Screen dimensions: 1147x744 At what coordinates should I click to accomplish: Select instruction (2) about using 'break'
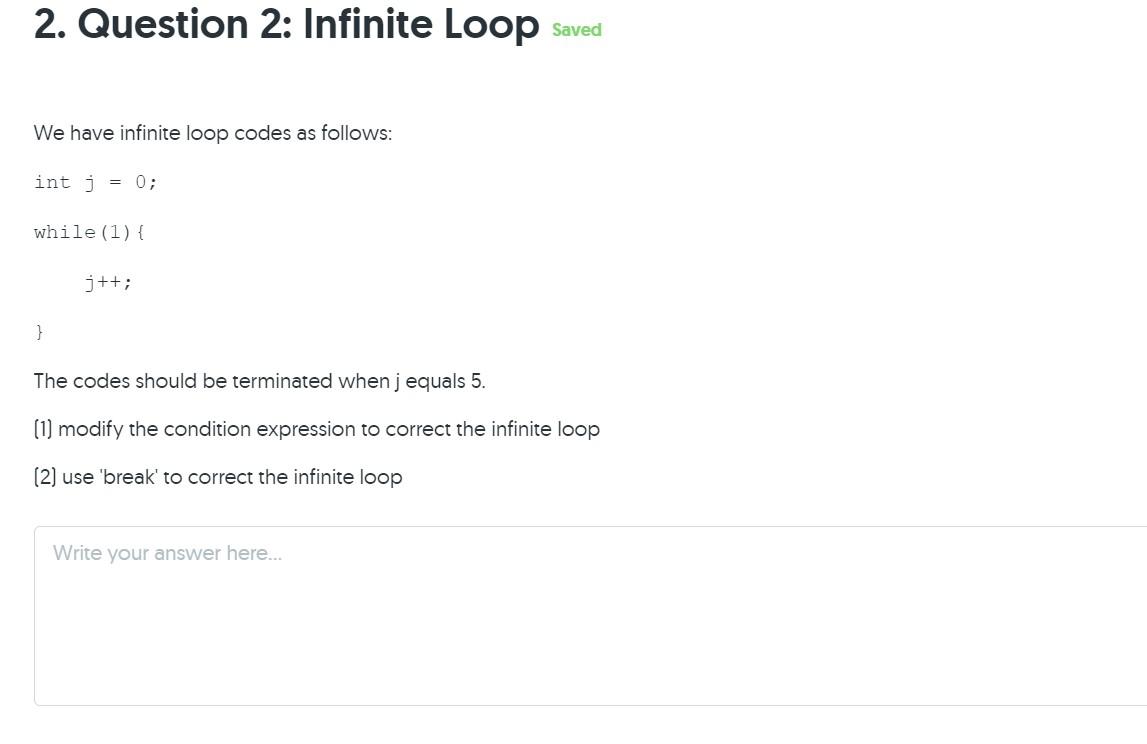(x=217, y=477)
